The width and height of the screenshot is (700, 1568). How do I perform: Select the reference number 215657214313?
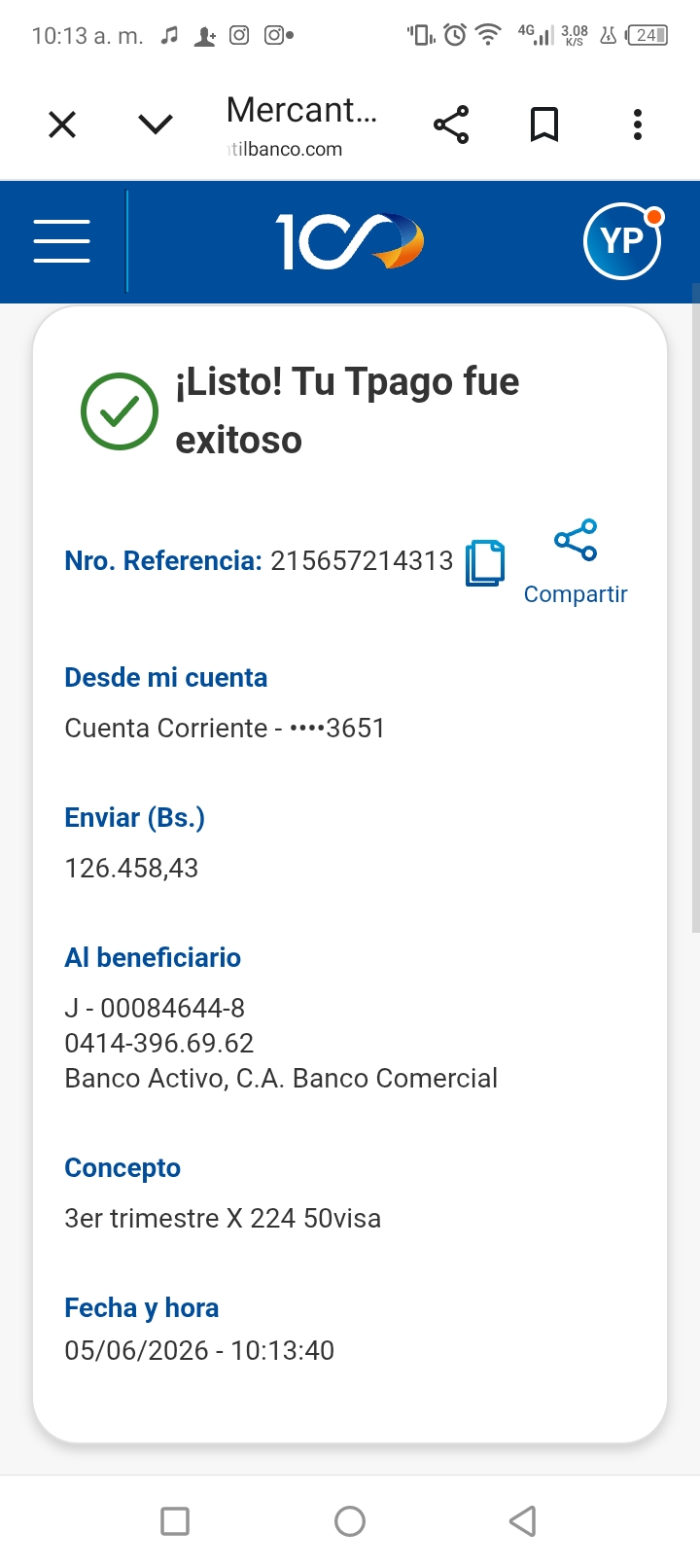tap(362, 561)
